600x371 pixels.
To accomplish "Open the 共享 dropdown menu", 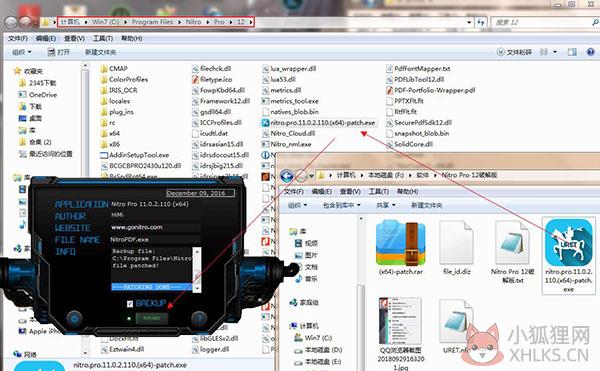I will coord(385,205).
